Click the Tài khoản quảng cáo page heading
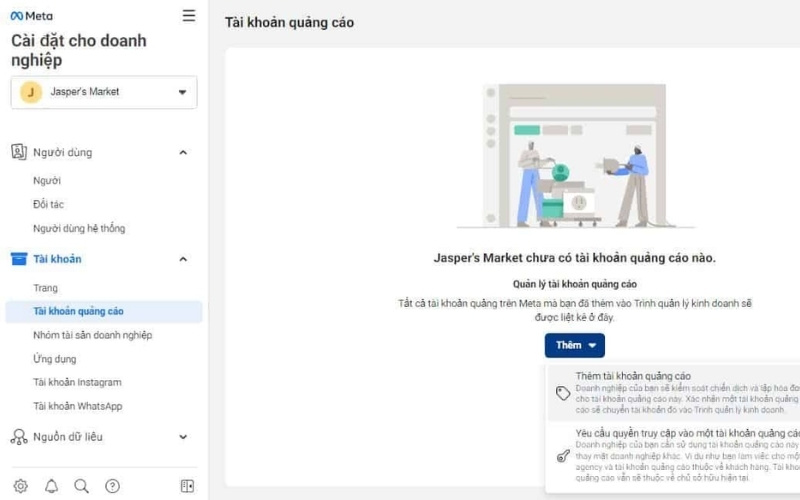Image resolution: width=800 pixels, height=500 pixels. coord(290,22)
